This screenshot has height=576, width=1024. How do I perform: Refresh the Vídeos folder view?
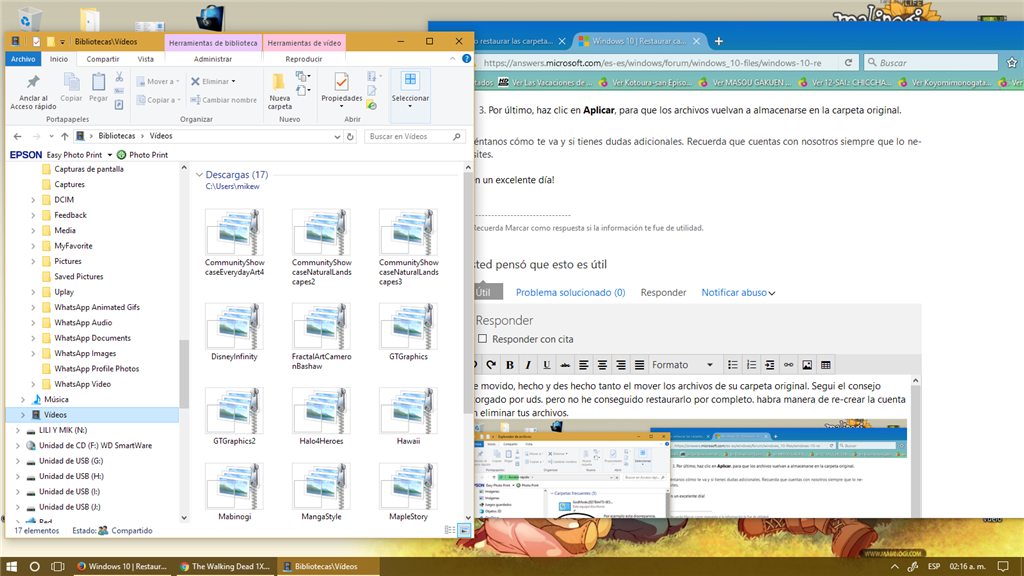(350, 136)
